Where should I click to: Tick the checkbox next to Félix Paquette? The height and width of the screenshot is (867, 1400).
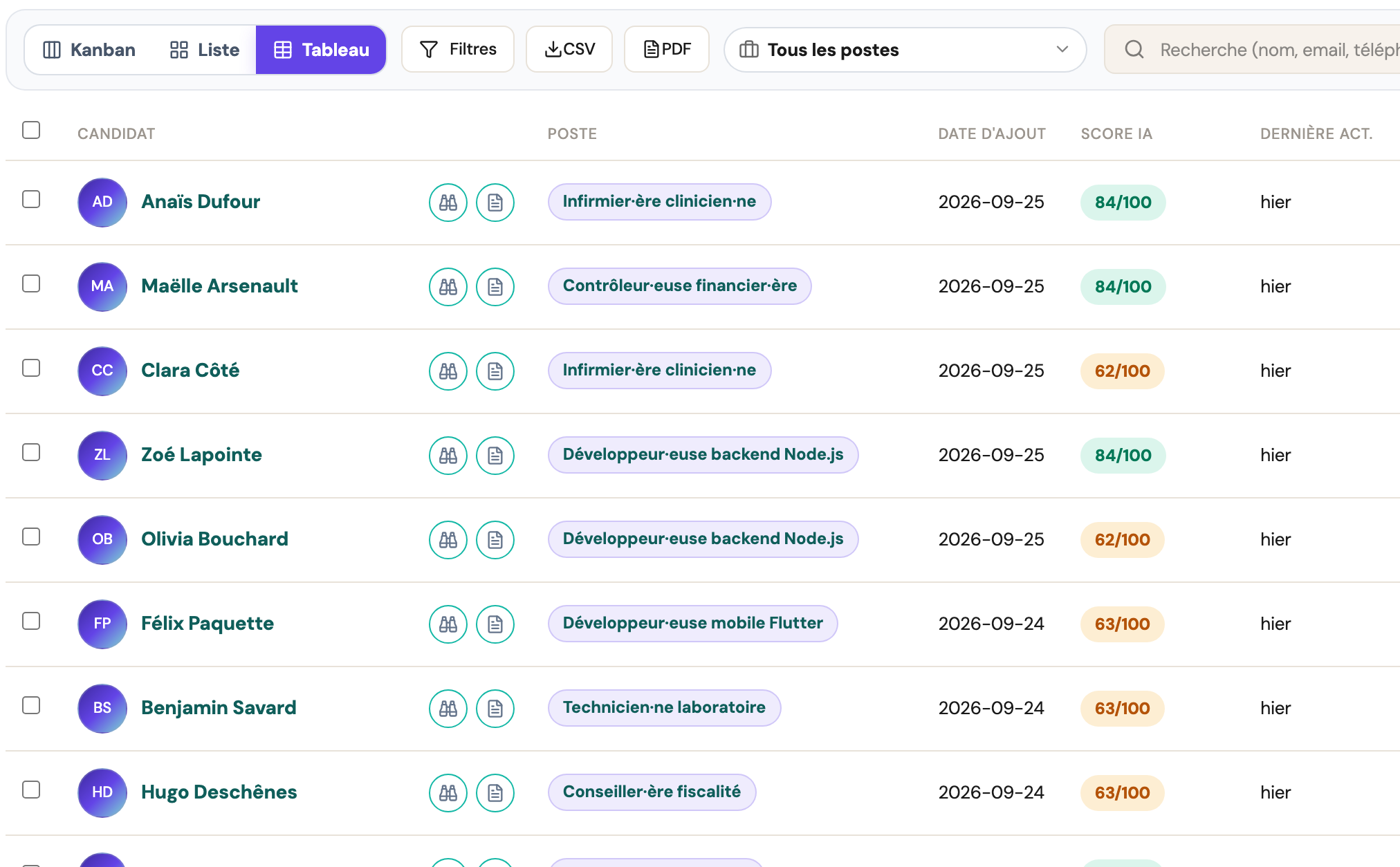tap(31, 621)
